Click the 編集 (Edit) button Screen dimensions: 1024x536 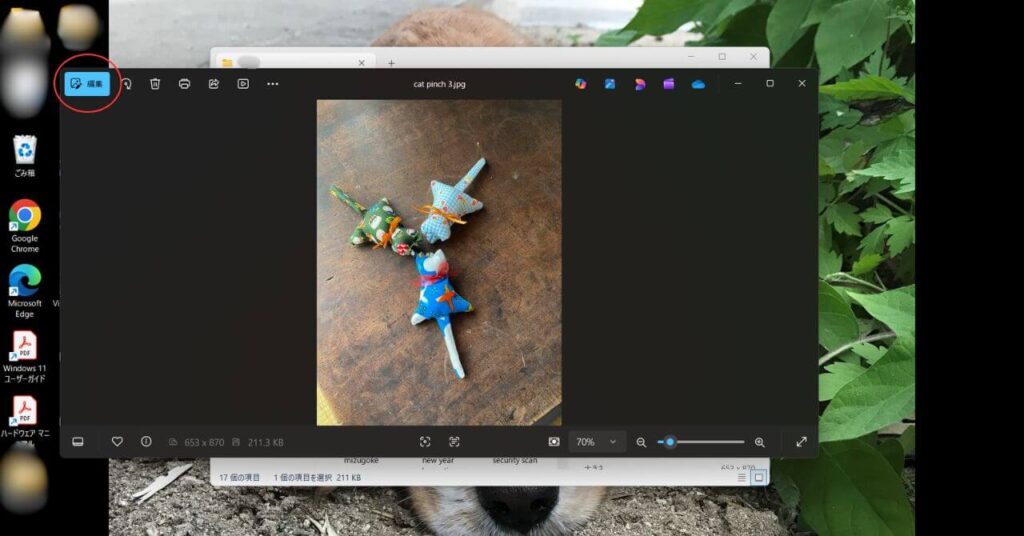[x=87, y=84]
